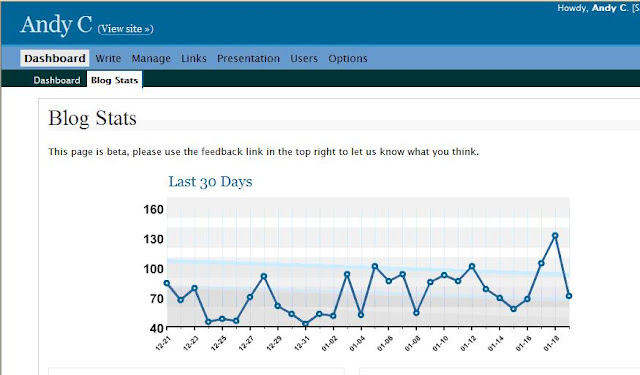Click the data point on 01-17

(541, 263)
